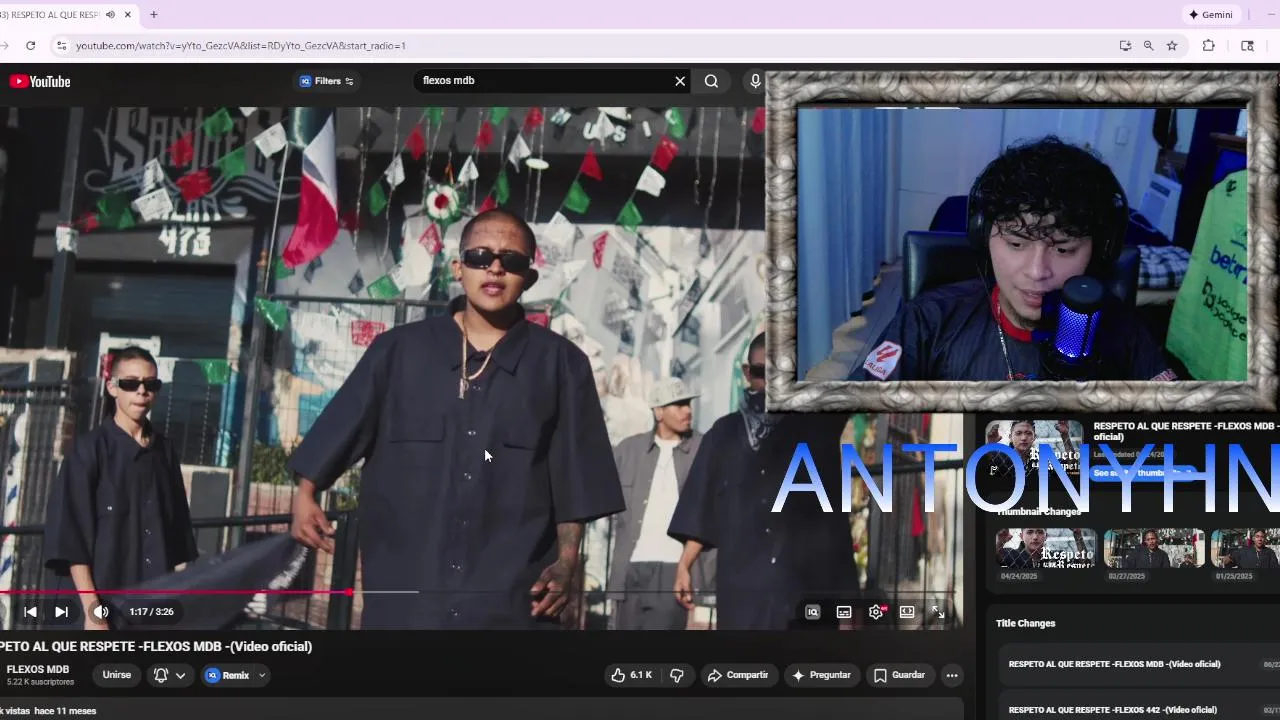Open thumbnail change dated 03/27/2025
The image size is (1280, 720).
tap(1154, 548)
